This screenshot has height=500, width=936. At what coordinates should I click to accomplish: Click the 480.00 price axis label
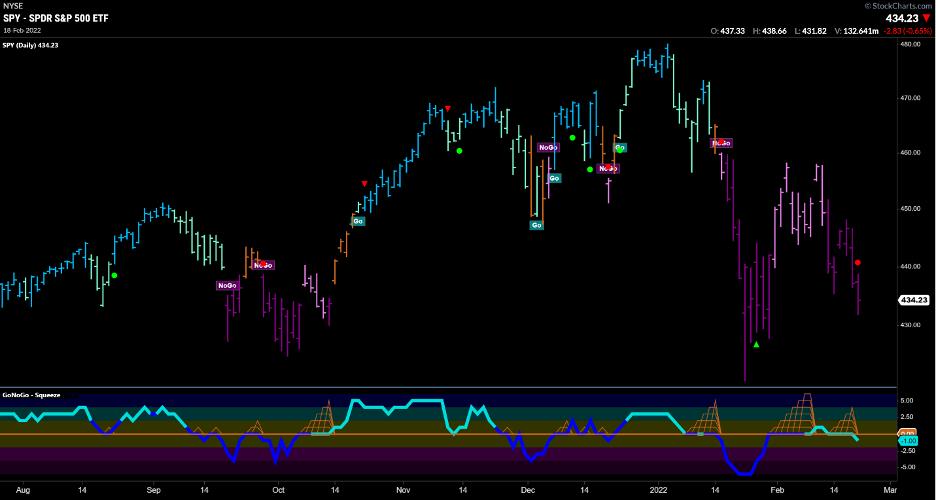(x=909, y=45)
